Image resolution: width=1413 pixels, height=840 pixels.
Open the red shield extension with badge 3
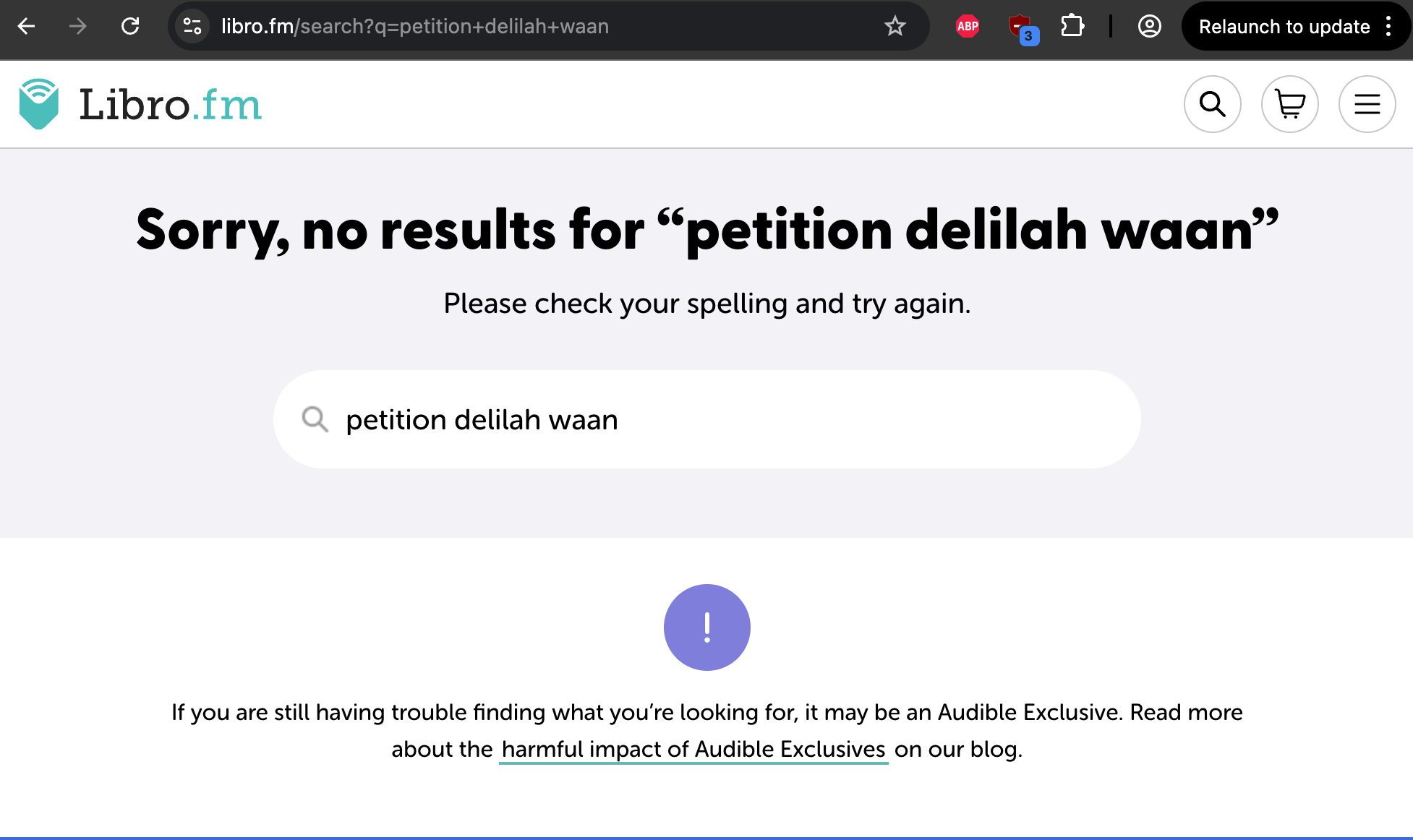(1020, 28)
